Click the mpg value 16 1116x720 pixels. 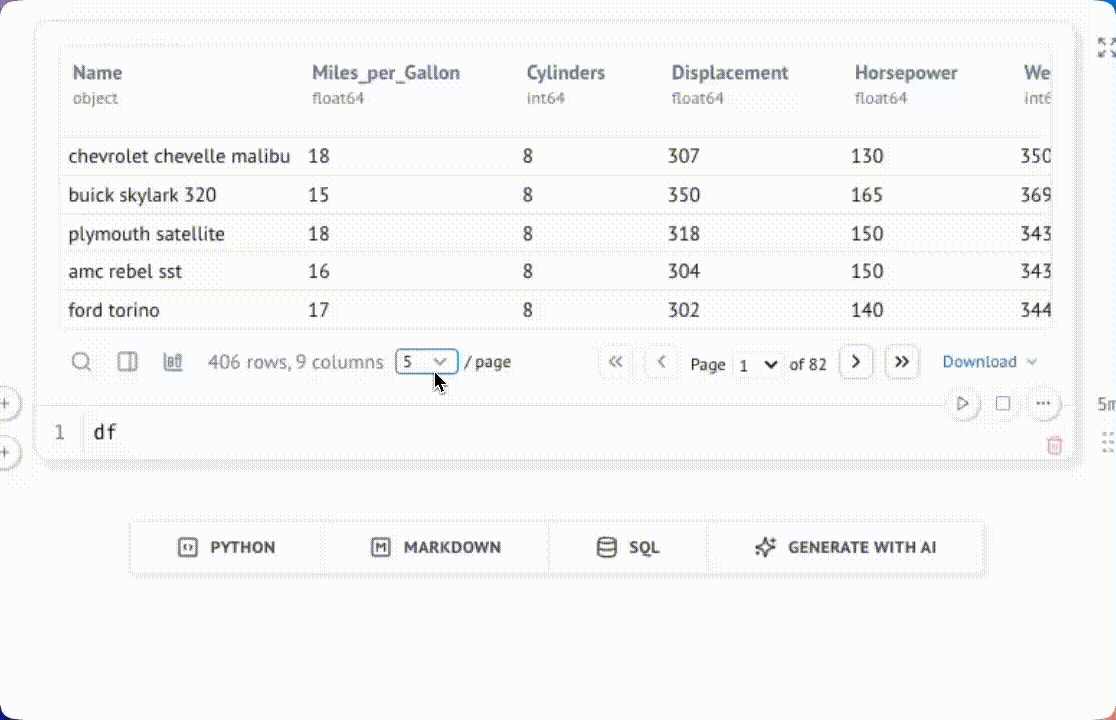point(318,272)
